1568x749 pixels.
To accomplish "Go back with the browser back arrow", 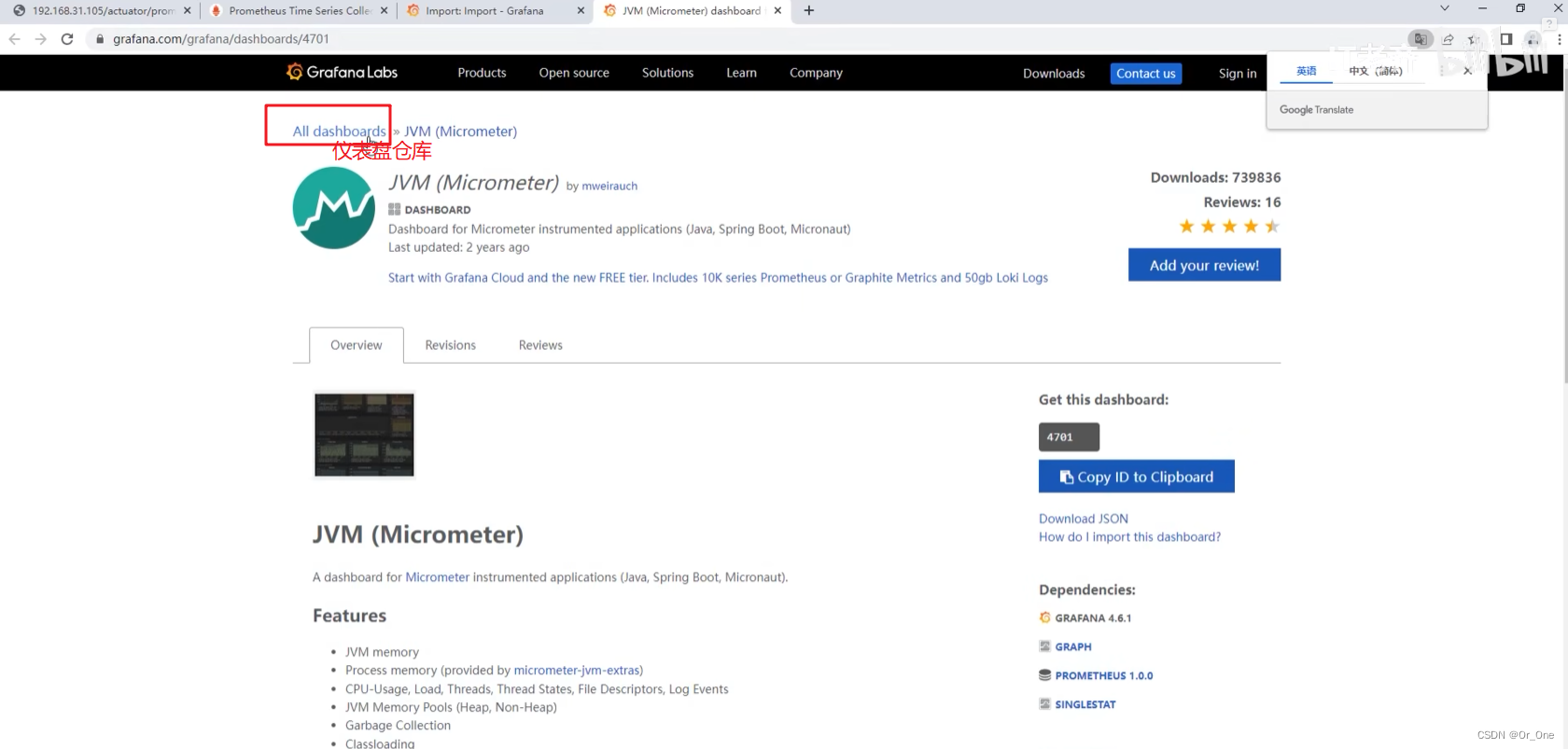I will pyautogui.click(x=14, y=39).
